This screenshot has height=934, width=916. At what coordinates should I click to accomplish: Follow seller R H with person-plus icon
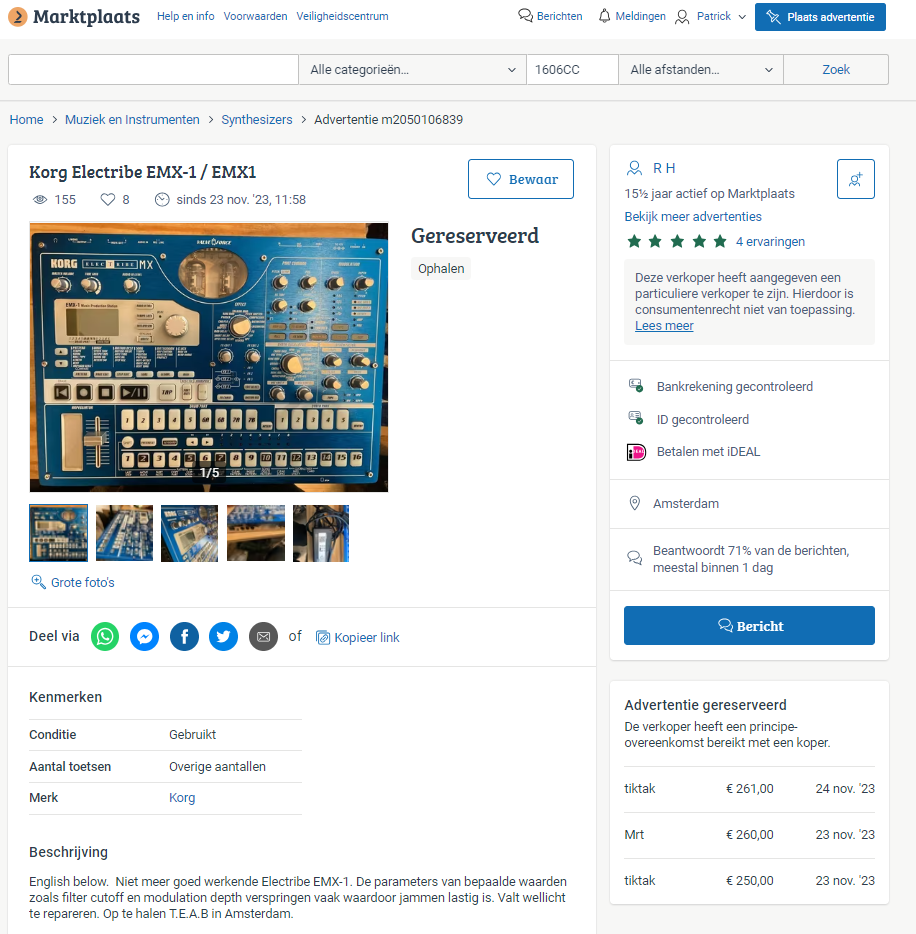coord(855,179)
